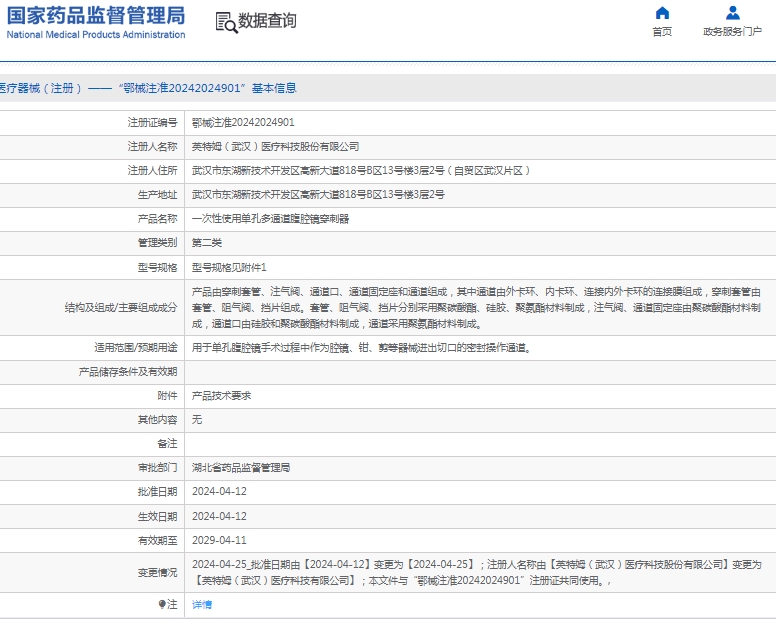Screen dimensions: 776x625
Task: Open the 政务服务门户 user portal icon
Action: (x=732, y=12)
